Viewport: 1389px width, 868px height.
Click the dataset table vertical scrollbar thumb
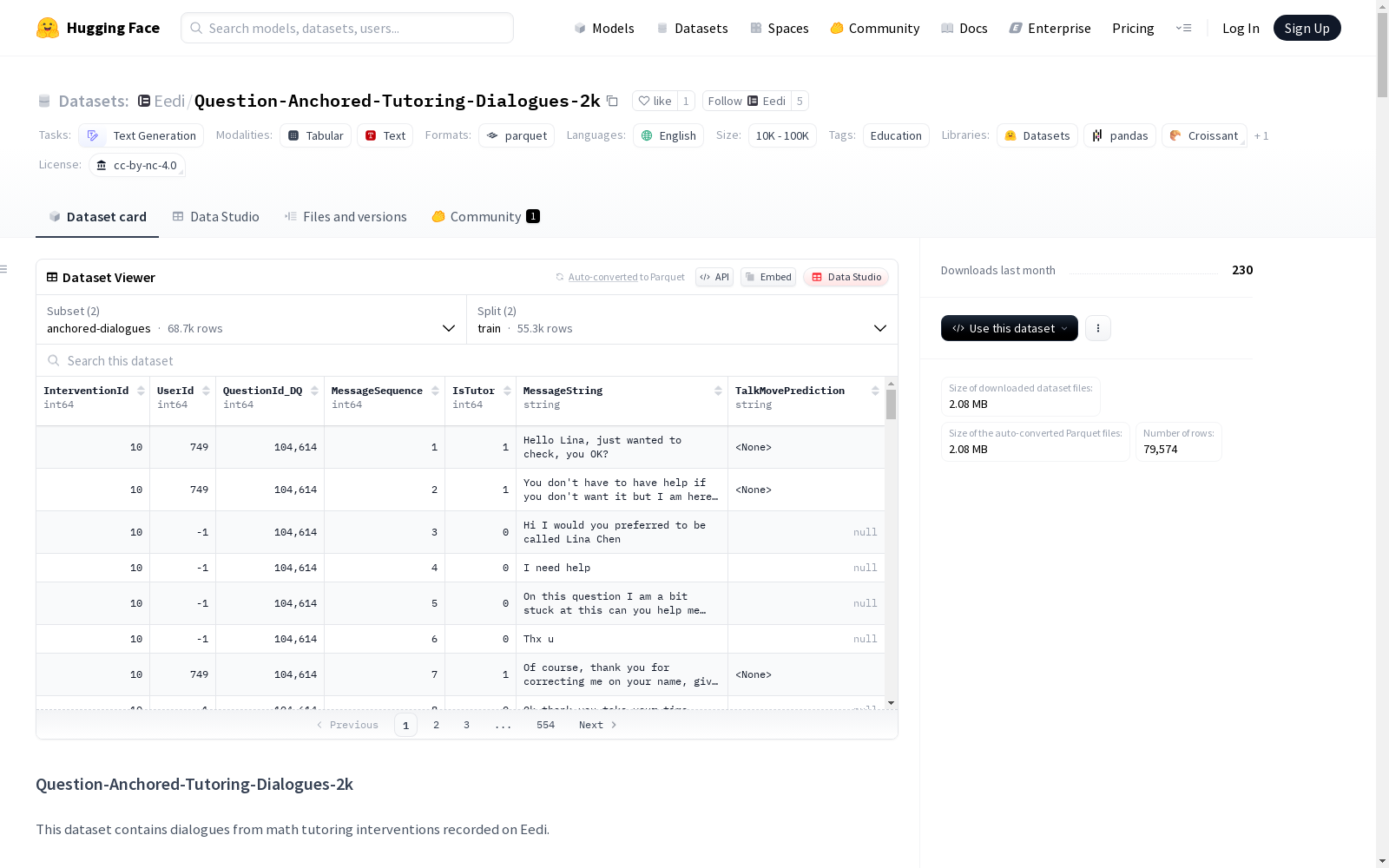(891, 404)
